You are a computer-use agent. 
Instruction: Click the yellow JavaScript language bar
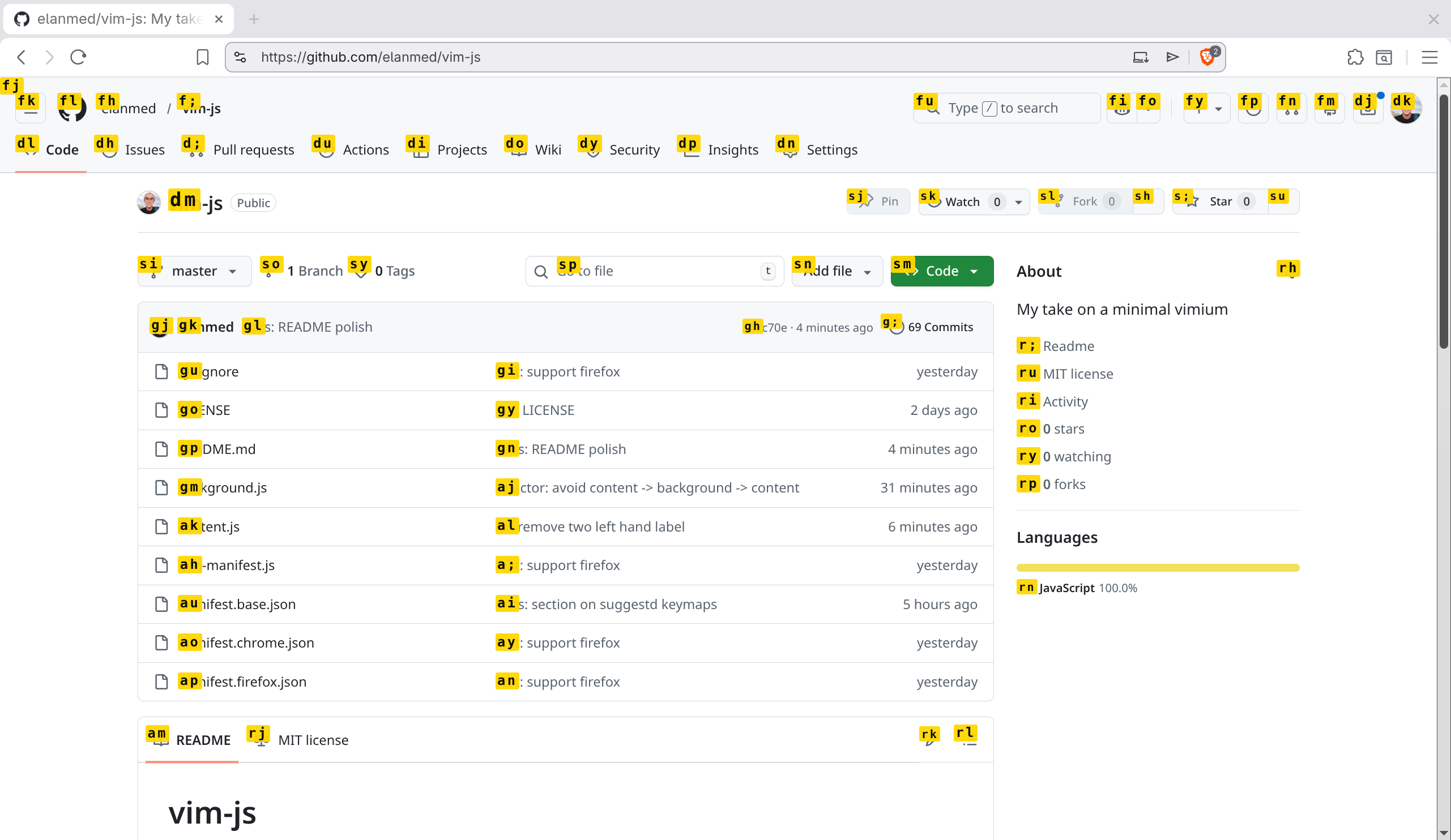[x=1158, y=568]
